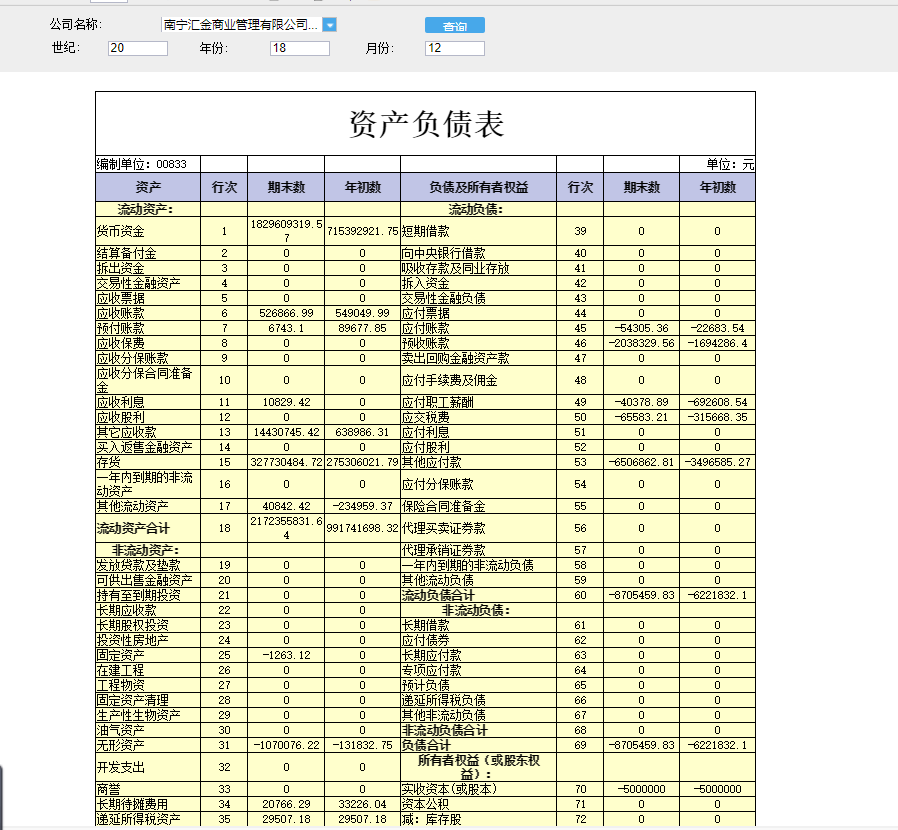
Task: Select the 其它应收款 row label
Action: [127, 432]
